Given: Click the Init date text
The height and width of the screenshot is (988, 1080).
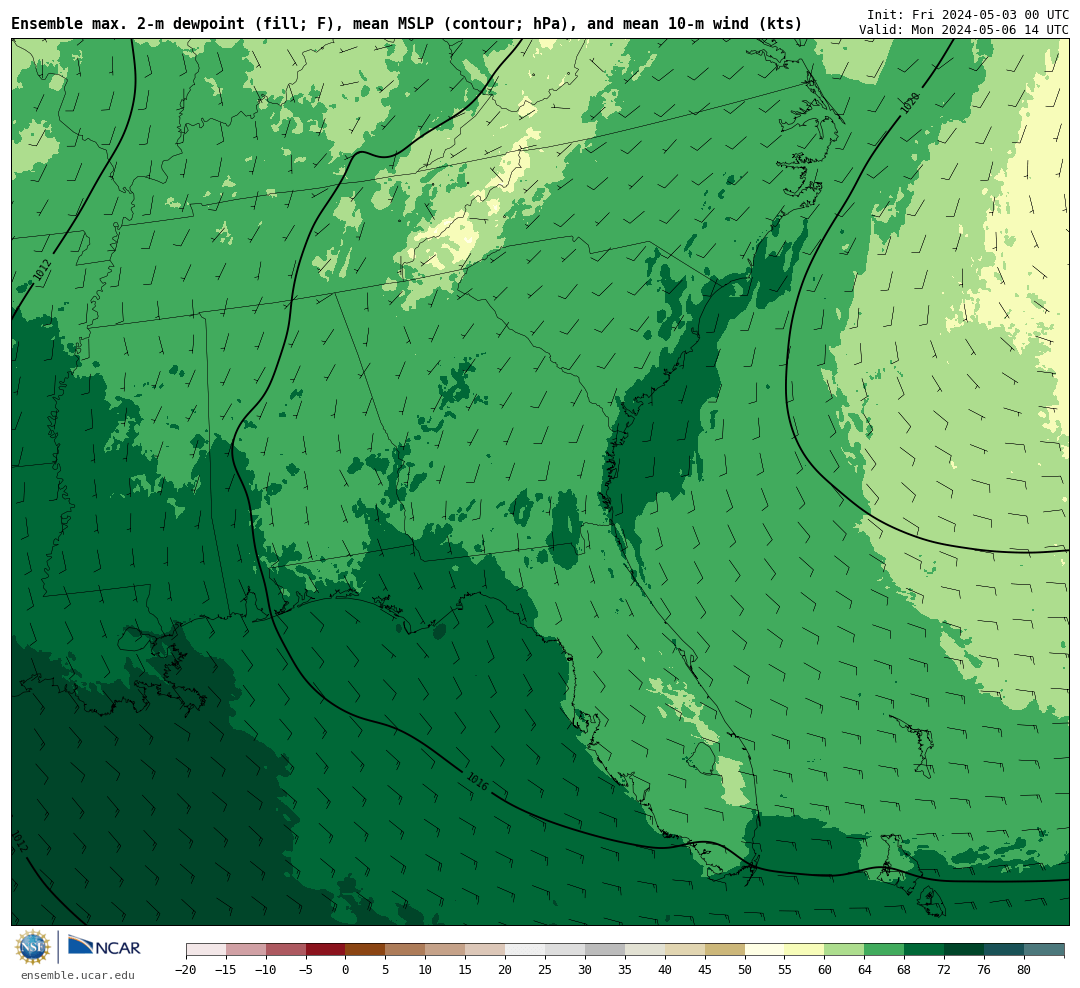Looking at the screenshot, I should point(968,14).
